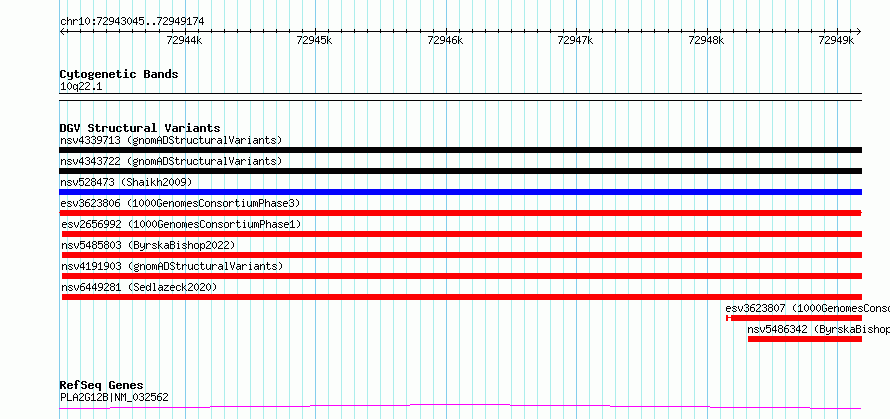Click the red bar for nsv5485803
Viewport: 890px width, 419px height.
click(x=462, y=255)
